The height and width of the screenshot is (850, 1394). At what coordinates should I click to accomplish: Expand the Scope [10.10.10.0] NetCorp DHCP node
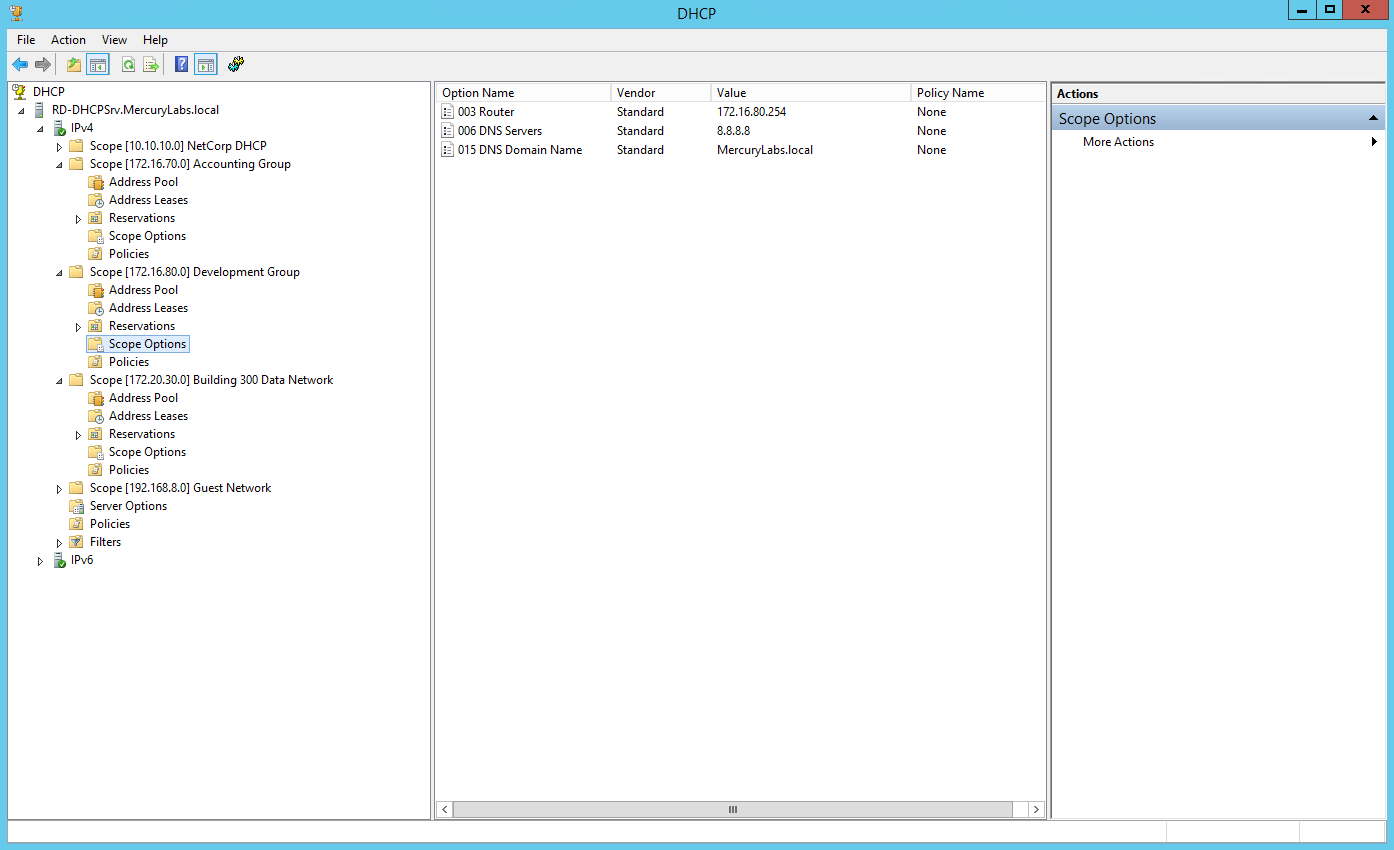point(59,147)
